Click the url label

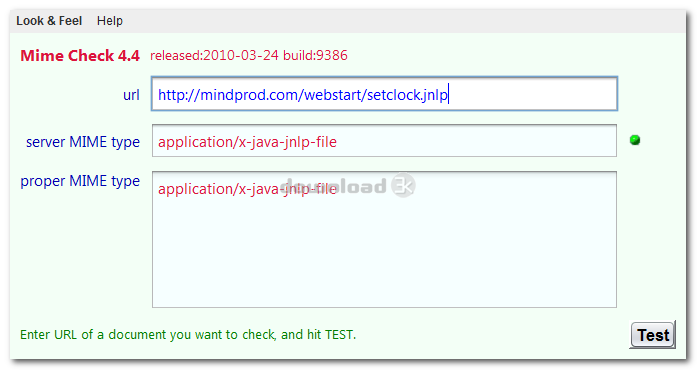[131, 95]
